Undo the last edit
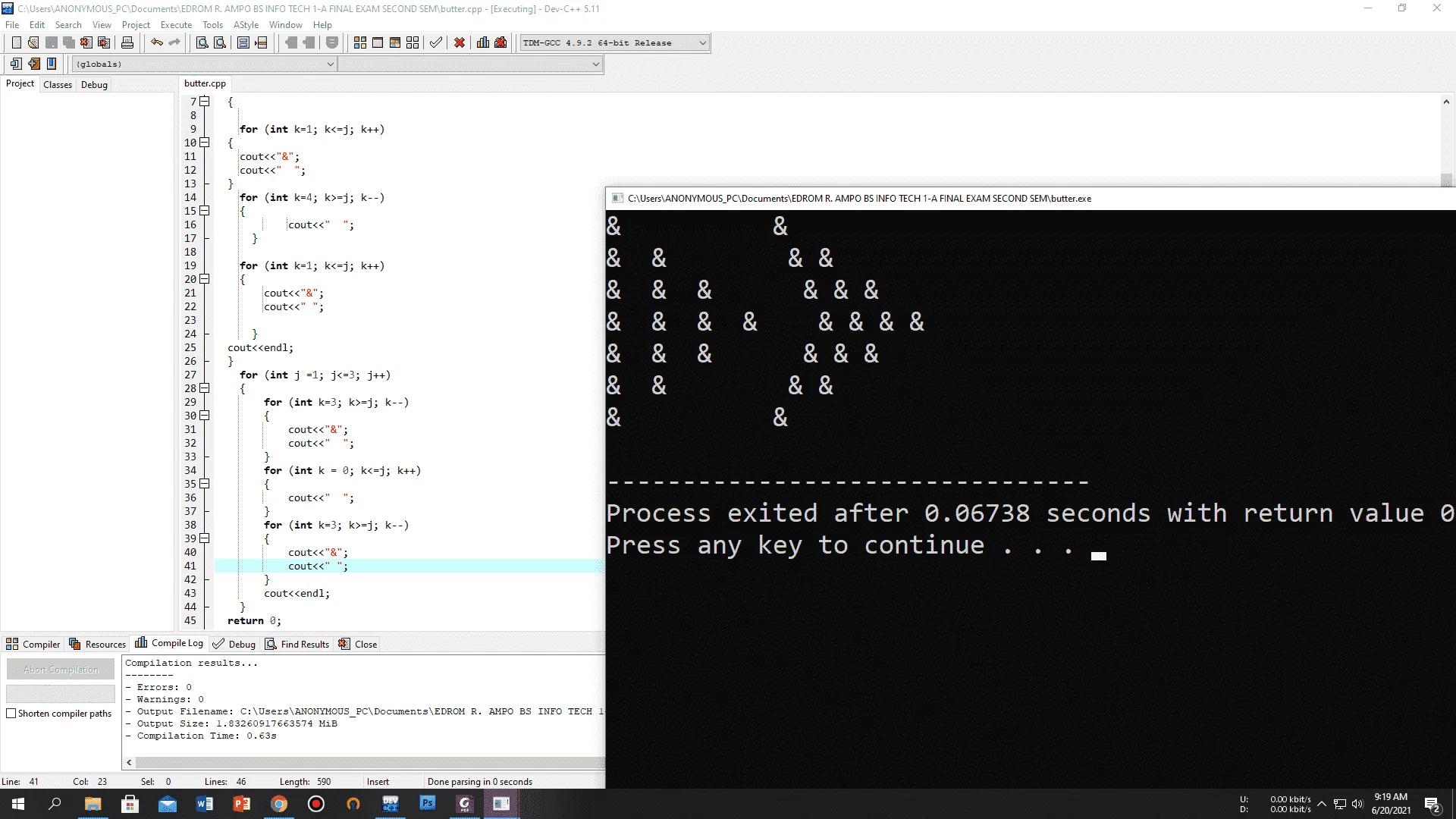This screenshot has width=1456, height=819. [156, 42]
